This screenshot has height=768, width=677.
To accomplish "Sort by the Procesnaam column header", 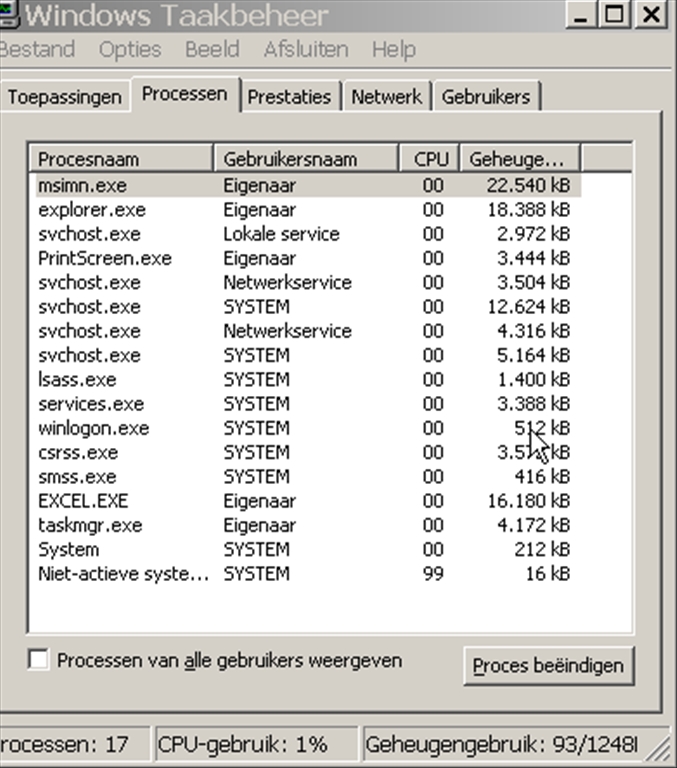I will pos(121,159).
